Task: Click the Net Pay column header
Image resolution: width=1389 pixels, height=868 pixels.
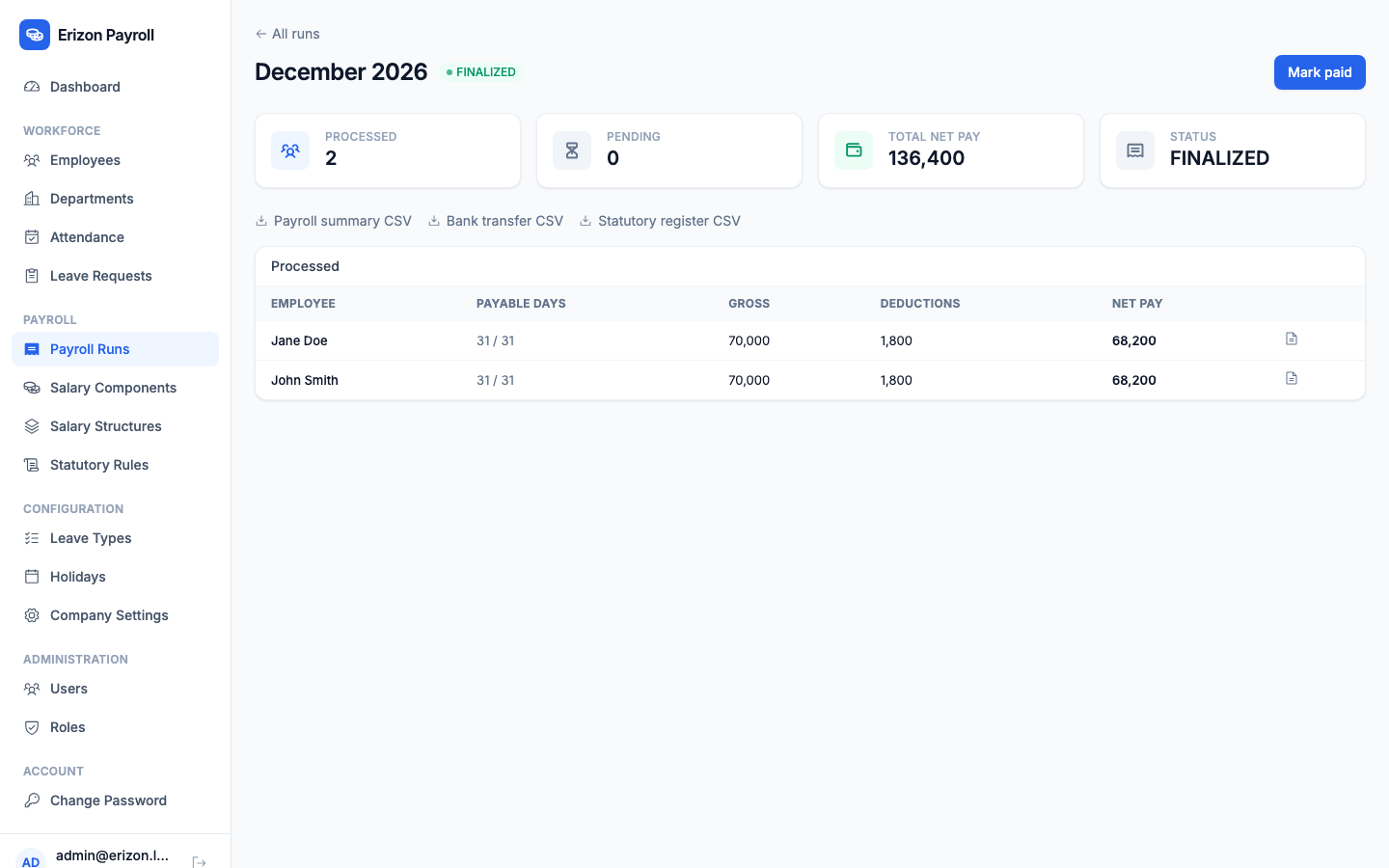Action: [x=1137, y=304]
